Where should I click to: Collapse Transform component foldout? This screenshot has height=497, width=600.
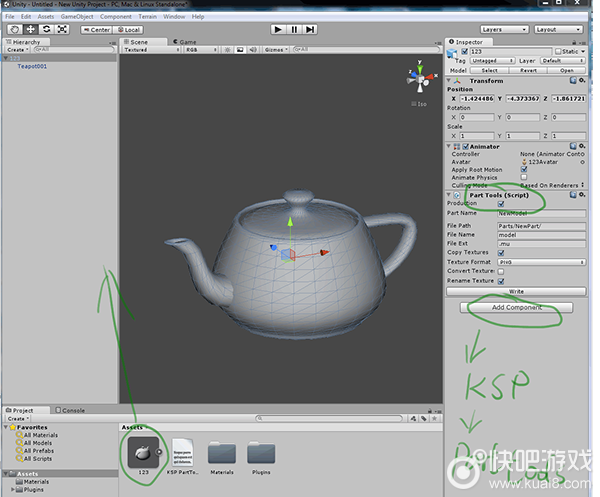(x=448, y=80)
